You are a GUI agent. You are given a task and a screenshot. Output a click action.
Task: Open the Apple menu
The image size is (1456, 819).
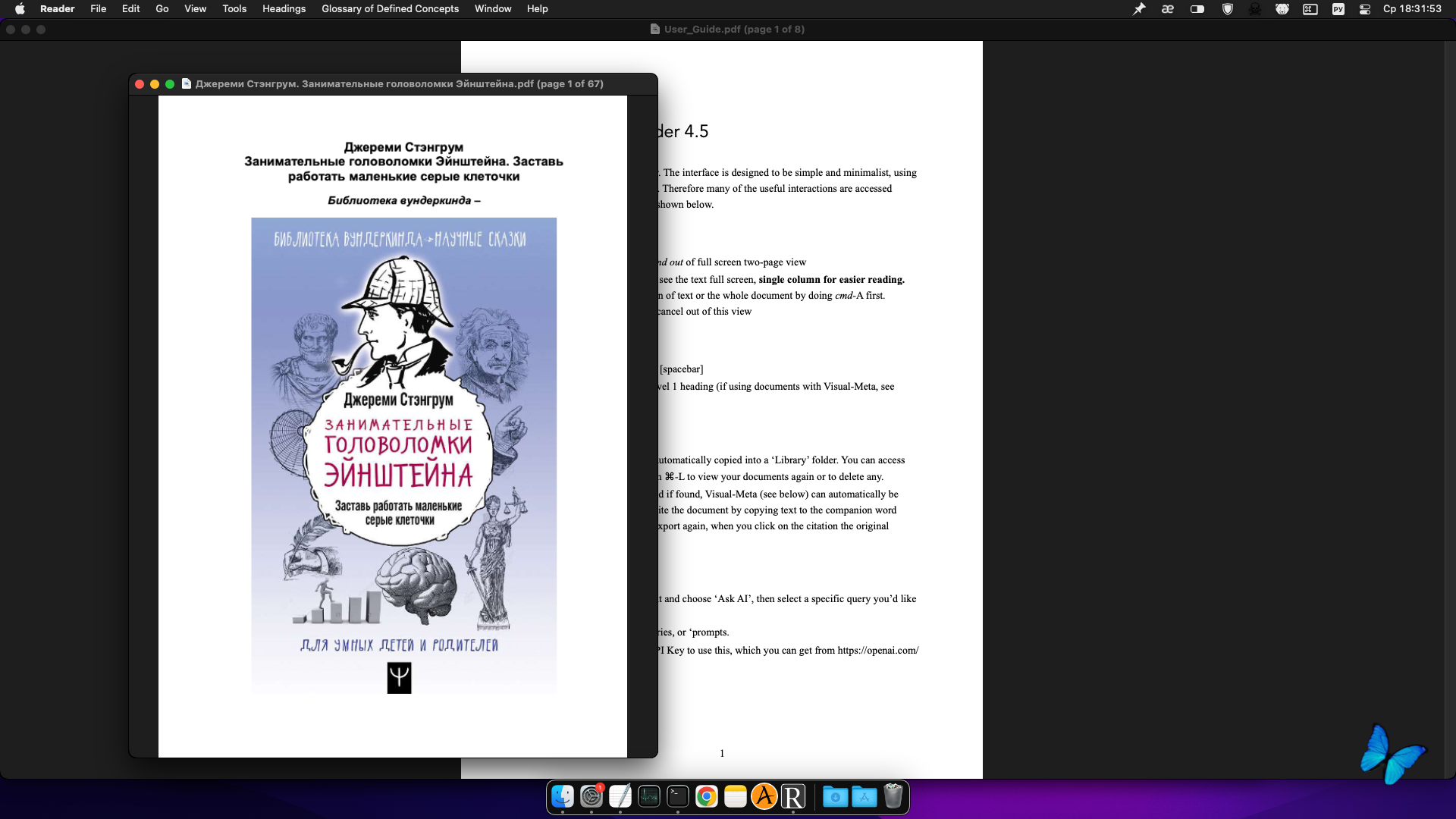tap(20, 9)
